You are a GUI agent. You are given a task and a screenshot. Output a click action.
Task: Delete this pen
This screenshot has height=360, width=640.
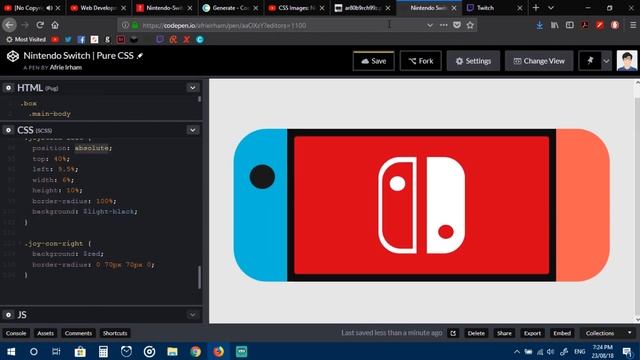coord(476,333)
